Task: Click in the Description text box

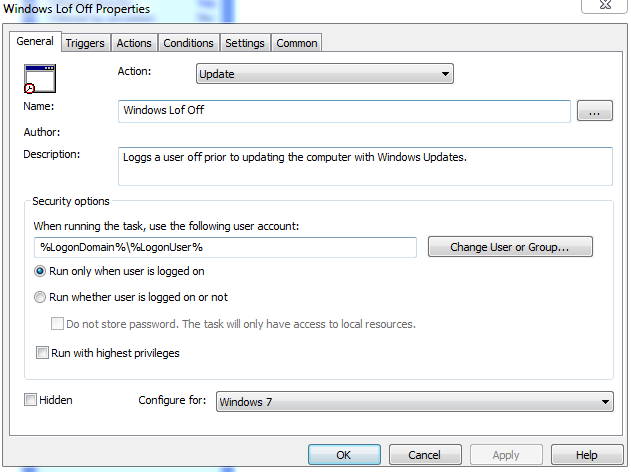Action: coord(364,166)
